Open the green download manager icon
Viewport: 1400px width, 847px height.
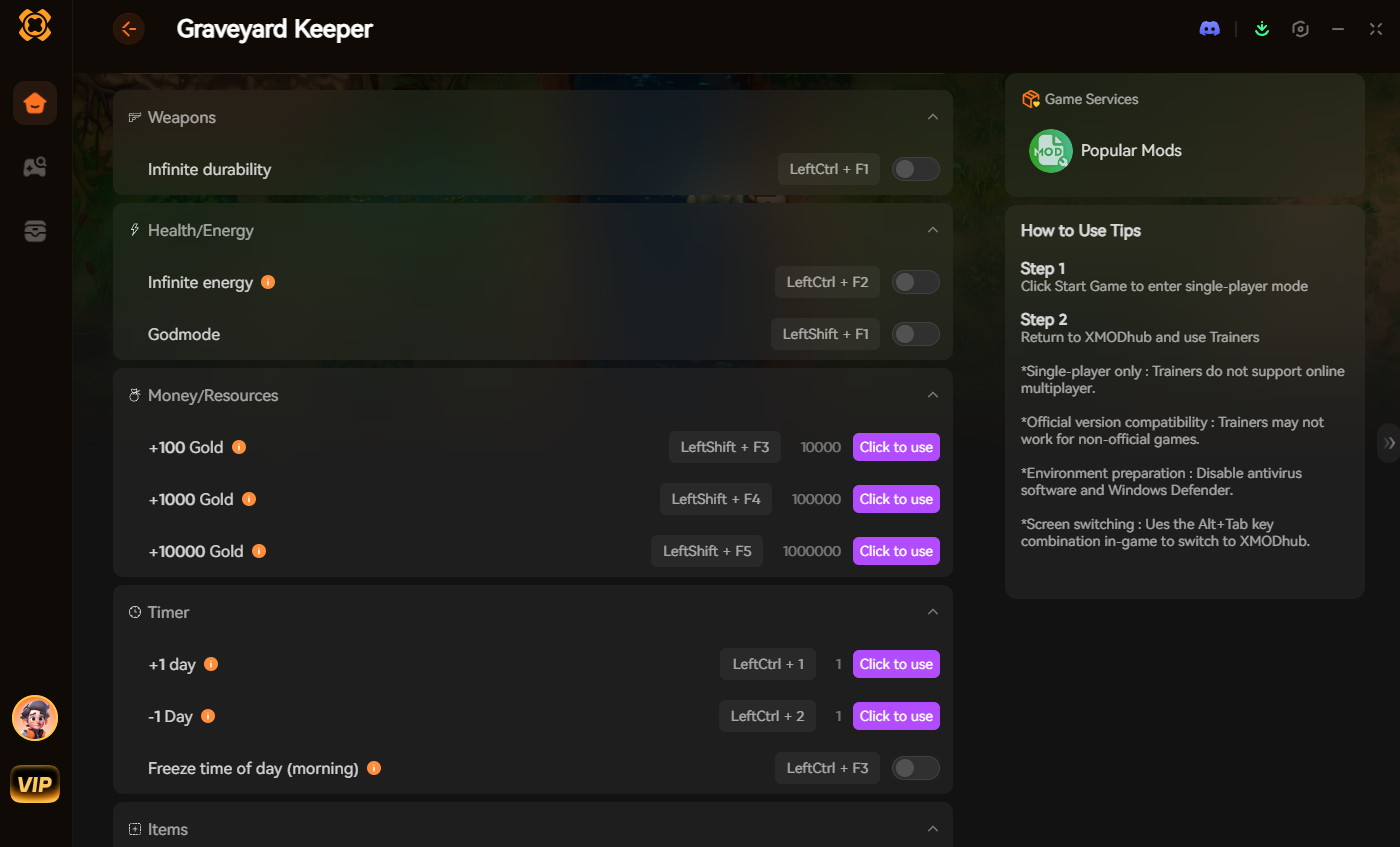click(1261, 28)
